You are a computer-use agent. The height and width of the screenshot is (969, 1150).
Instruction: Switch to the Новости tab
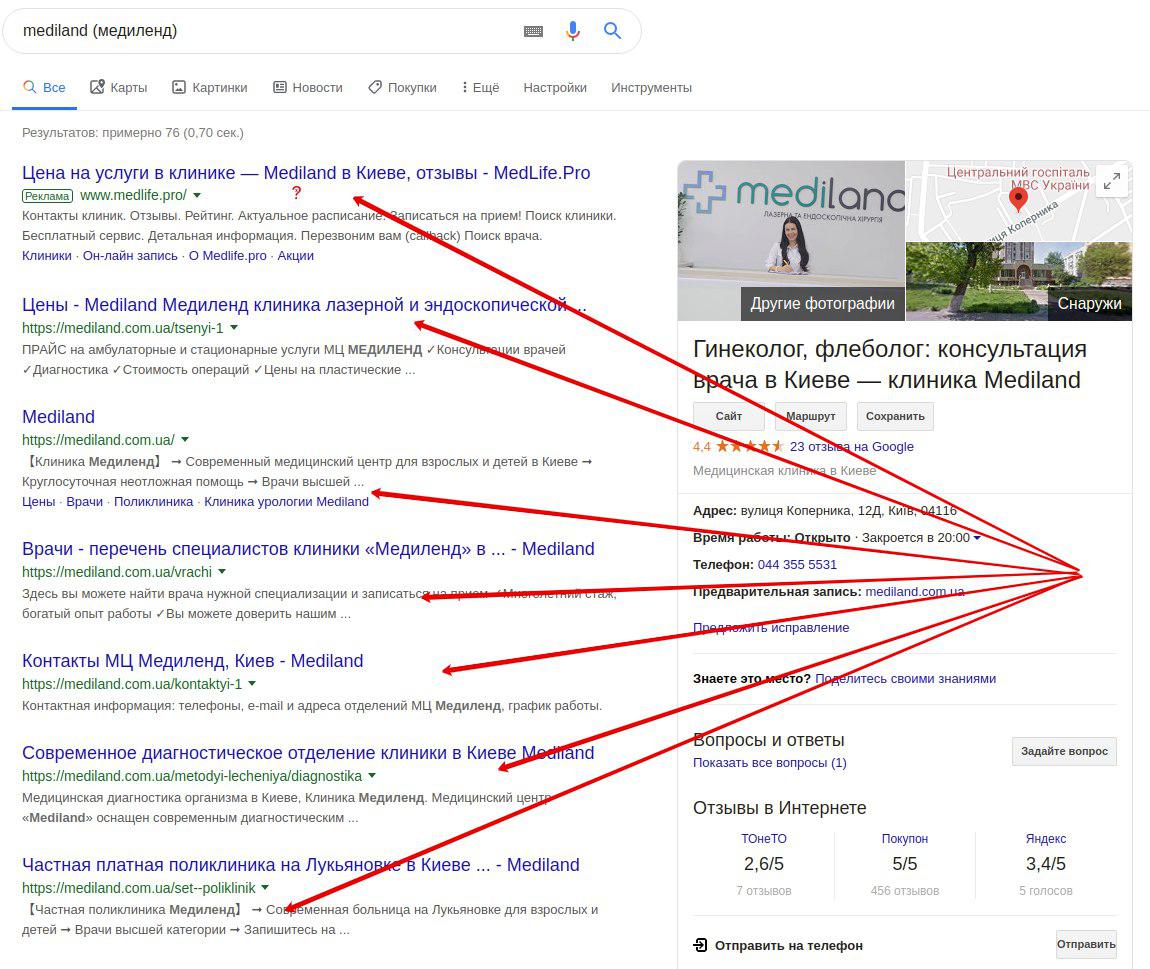tap(308, 87)
